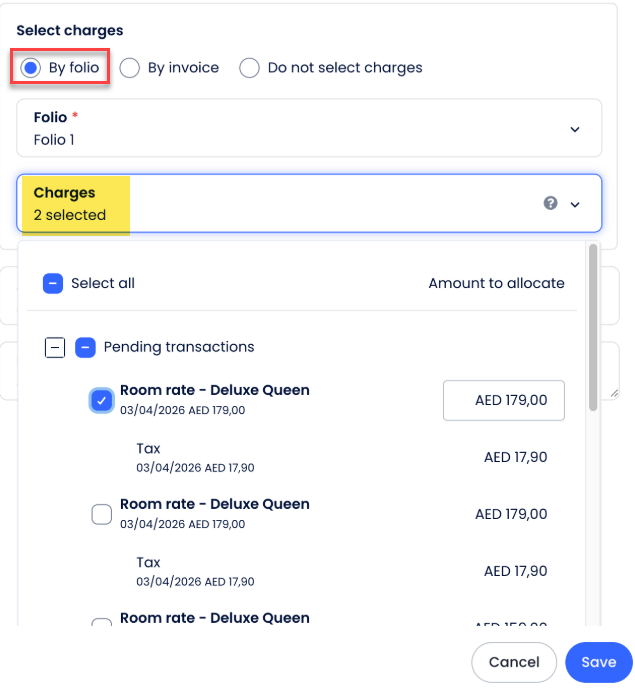Click the first Room rate - Deluxe Queen label
The width and height of the screenshot is (635, 690).
click(214, 390)
